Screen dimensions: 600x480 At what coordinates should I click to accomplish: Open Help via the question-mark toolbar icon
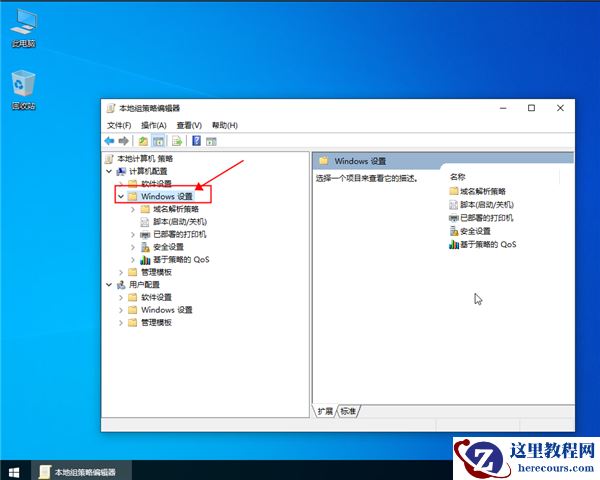[x=196, y=141]
